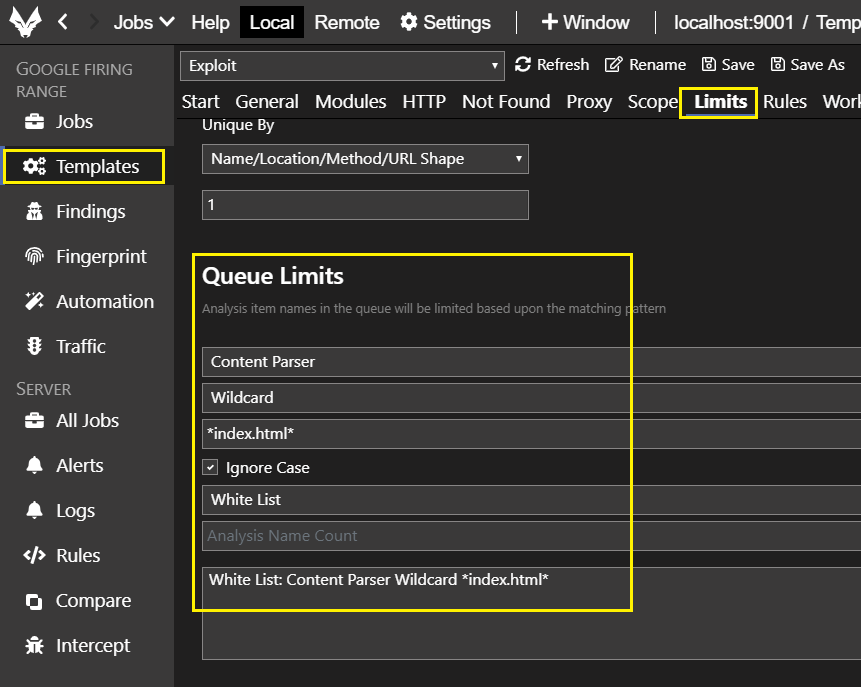Switch to Local mode
The width and height of the screenshot is (861, 687).
tap(271, 22)
